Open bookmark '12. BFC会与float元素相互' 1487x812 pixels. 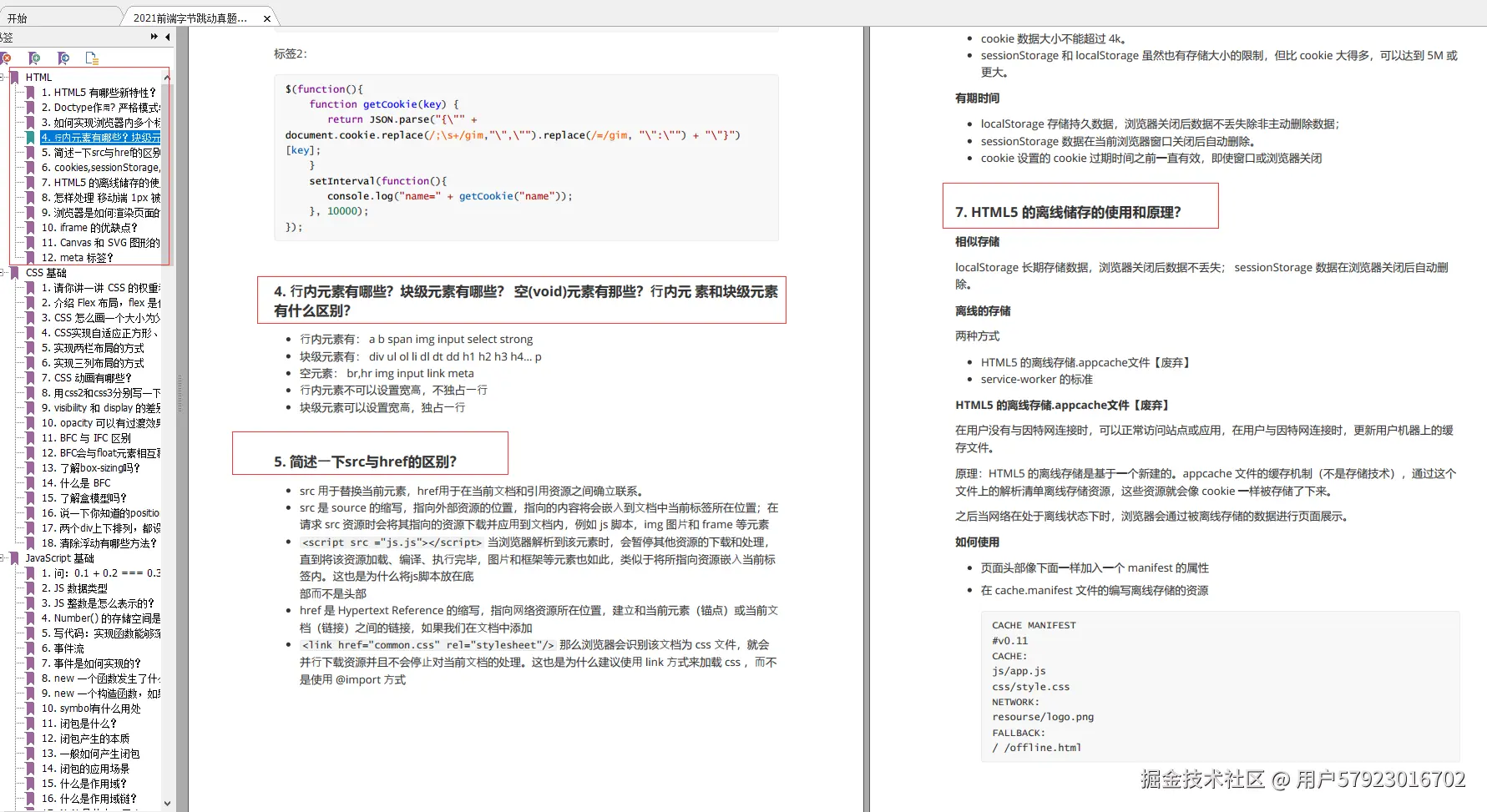(x=100, y=453)
